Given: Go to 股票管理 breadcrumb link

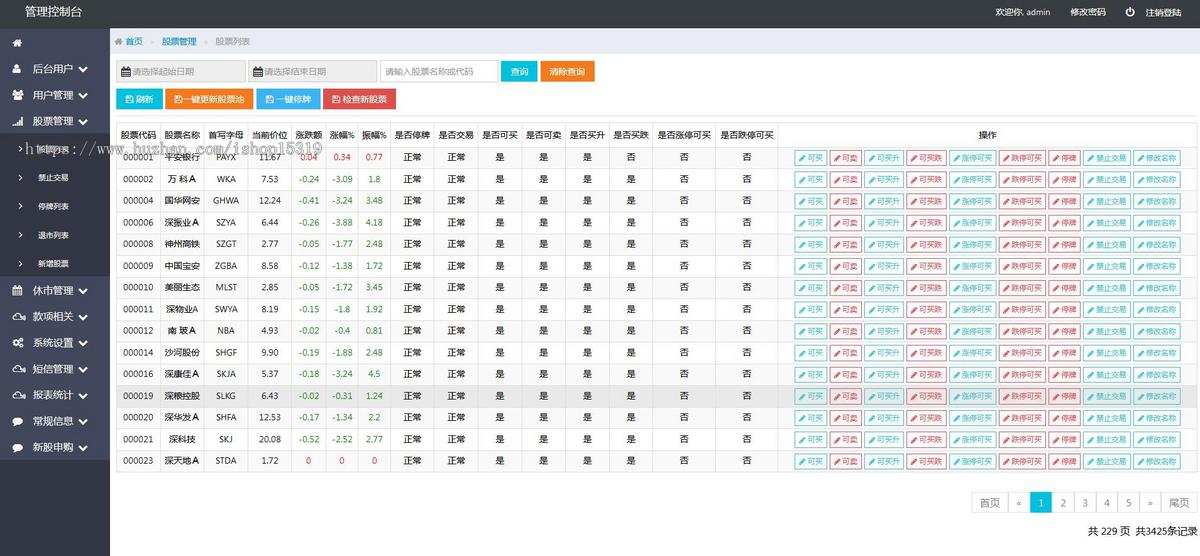Looking at the screenshot, I should (x=179, y=42).
